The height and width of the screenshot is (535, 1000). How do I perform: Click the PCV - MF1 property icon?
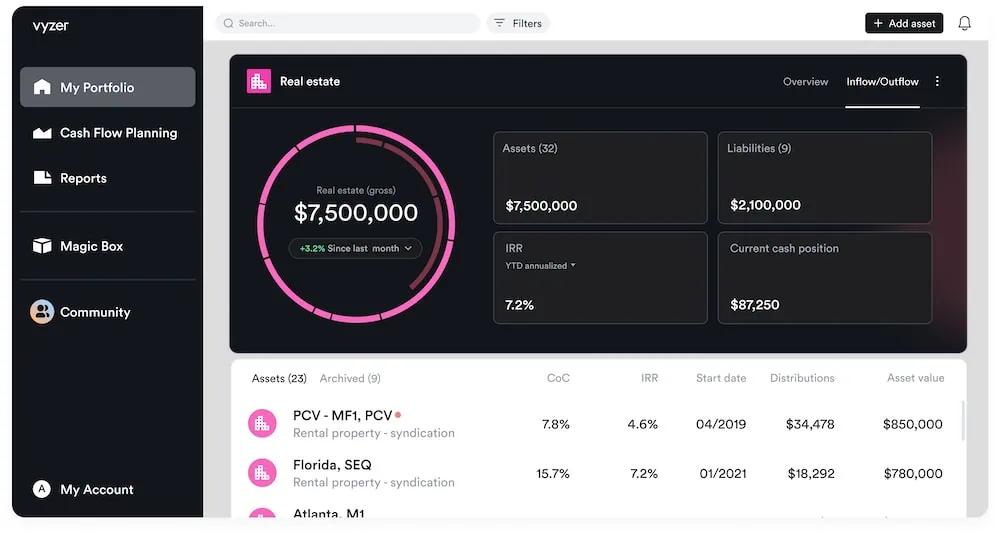click(x=262, y=424)
